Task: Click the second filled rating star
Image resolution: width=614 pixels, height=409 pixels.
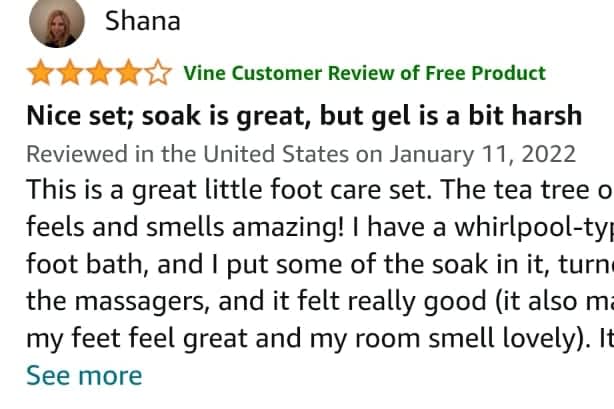Action: pyautogui.click(x=69, y=73)
